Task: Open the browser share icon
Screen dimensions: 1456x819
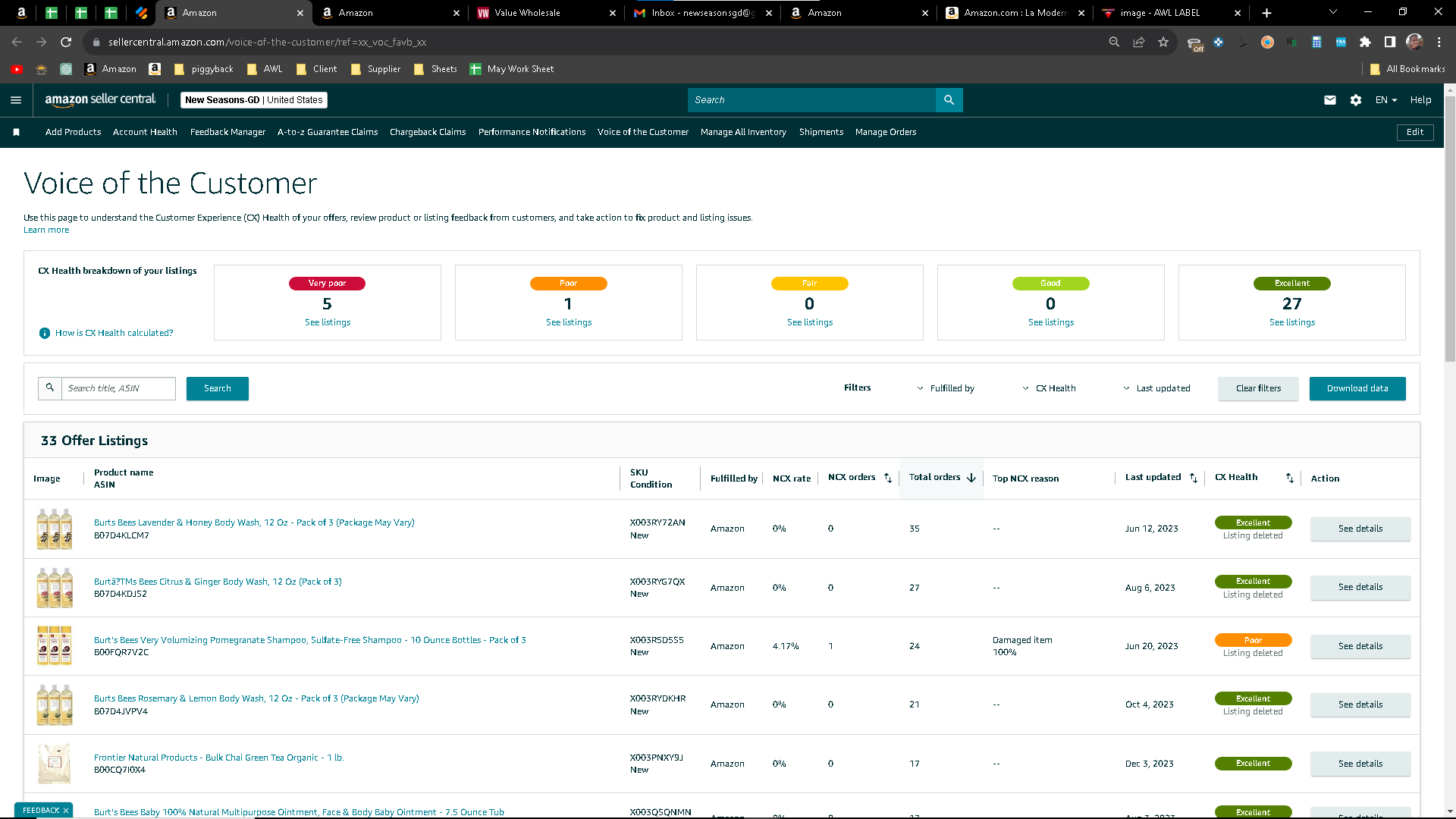Action: pos(1139,42)
